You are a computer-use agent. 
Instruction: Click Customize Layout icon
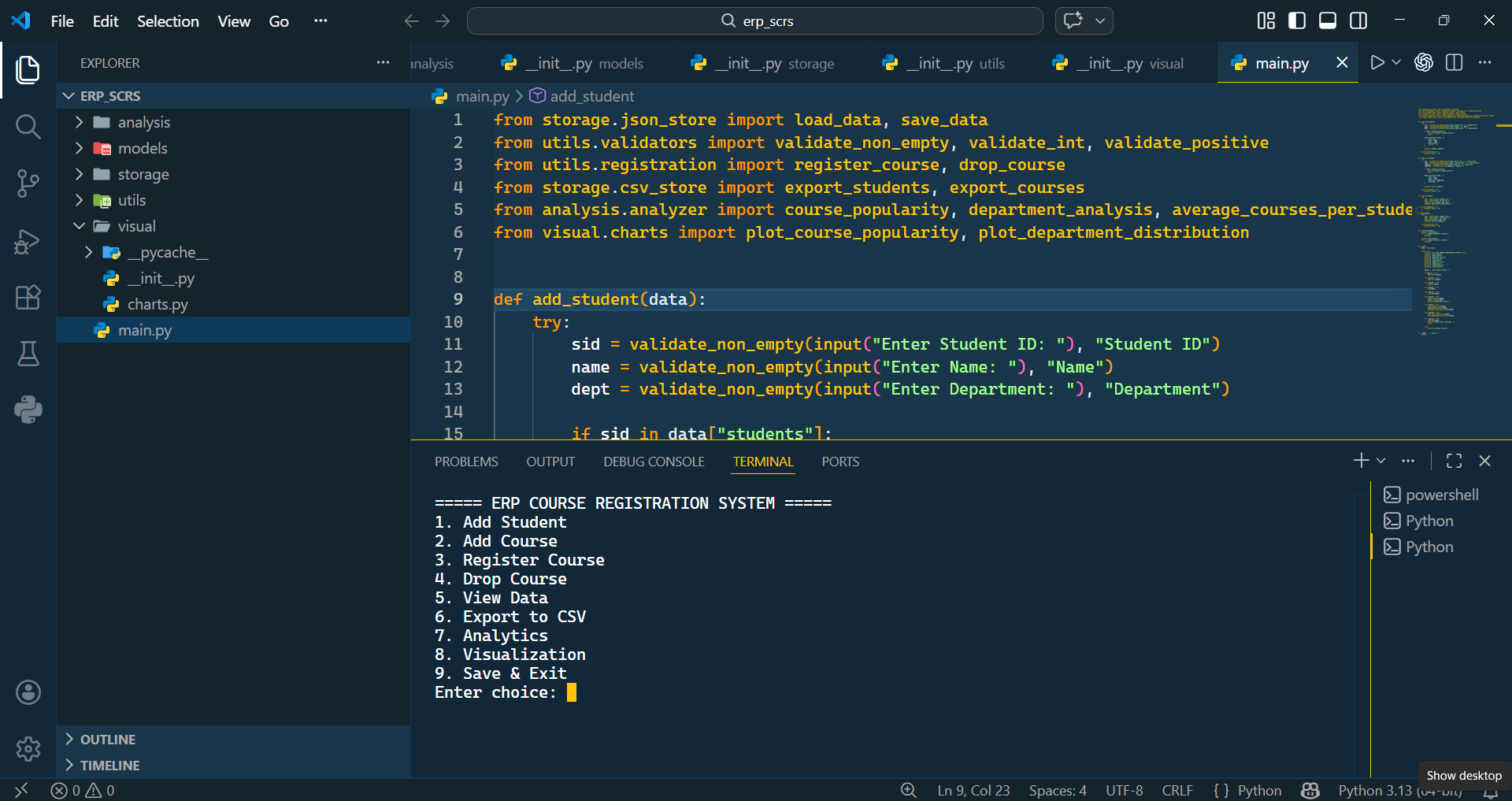[x=1266, y=20]
